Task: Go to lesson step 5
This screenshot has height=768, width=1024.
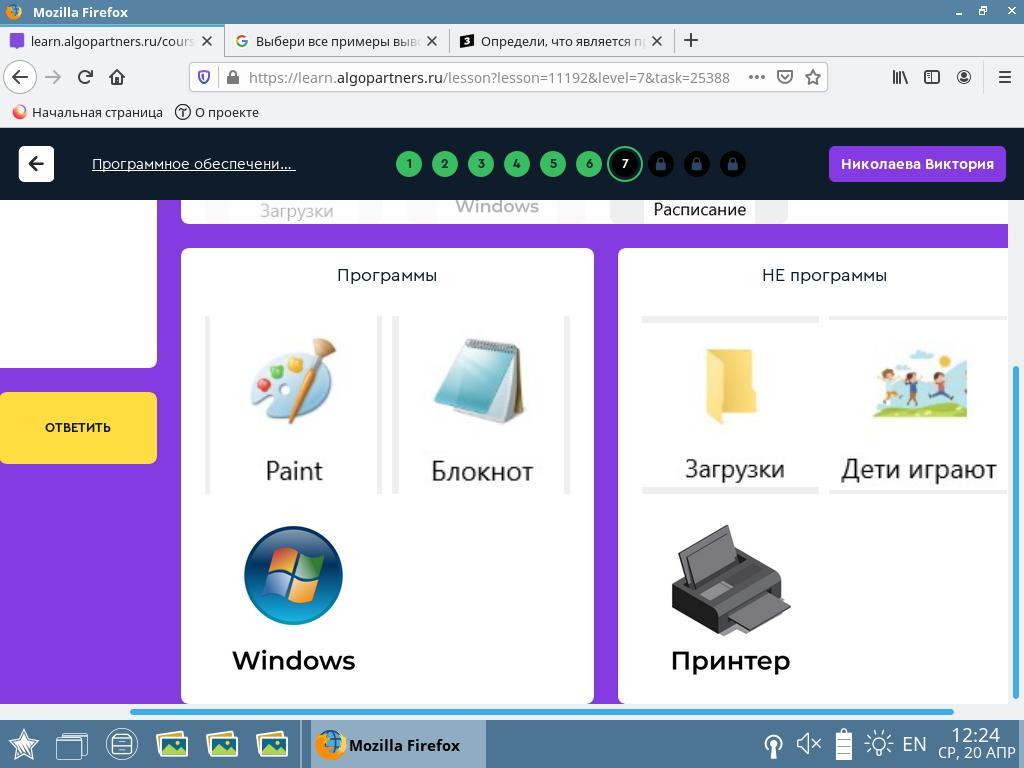Action: (x=553, y=164)
